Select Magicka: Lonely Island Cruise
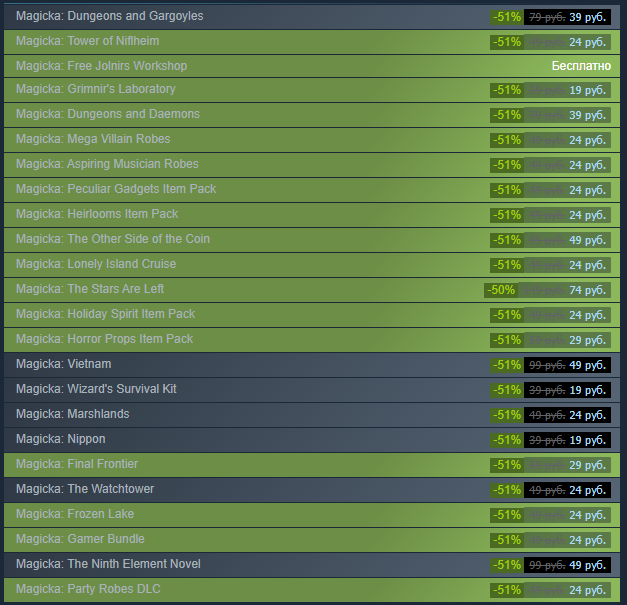The image size is (627, 605). [x=312, y=265]
